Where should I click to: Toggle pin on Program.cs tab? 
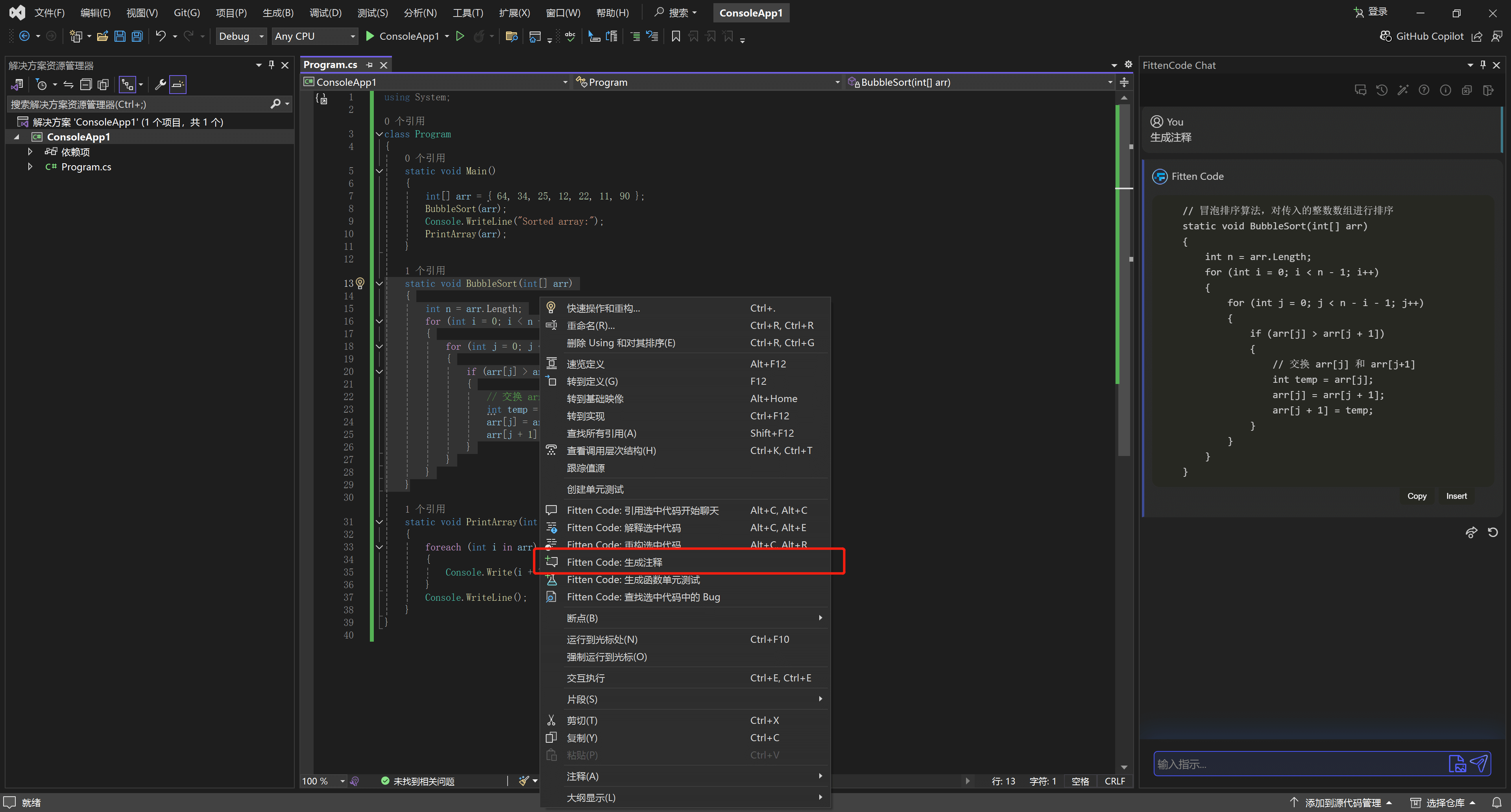(369, 65)
